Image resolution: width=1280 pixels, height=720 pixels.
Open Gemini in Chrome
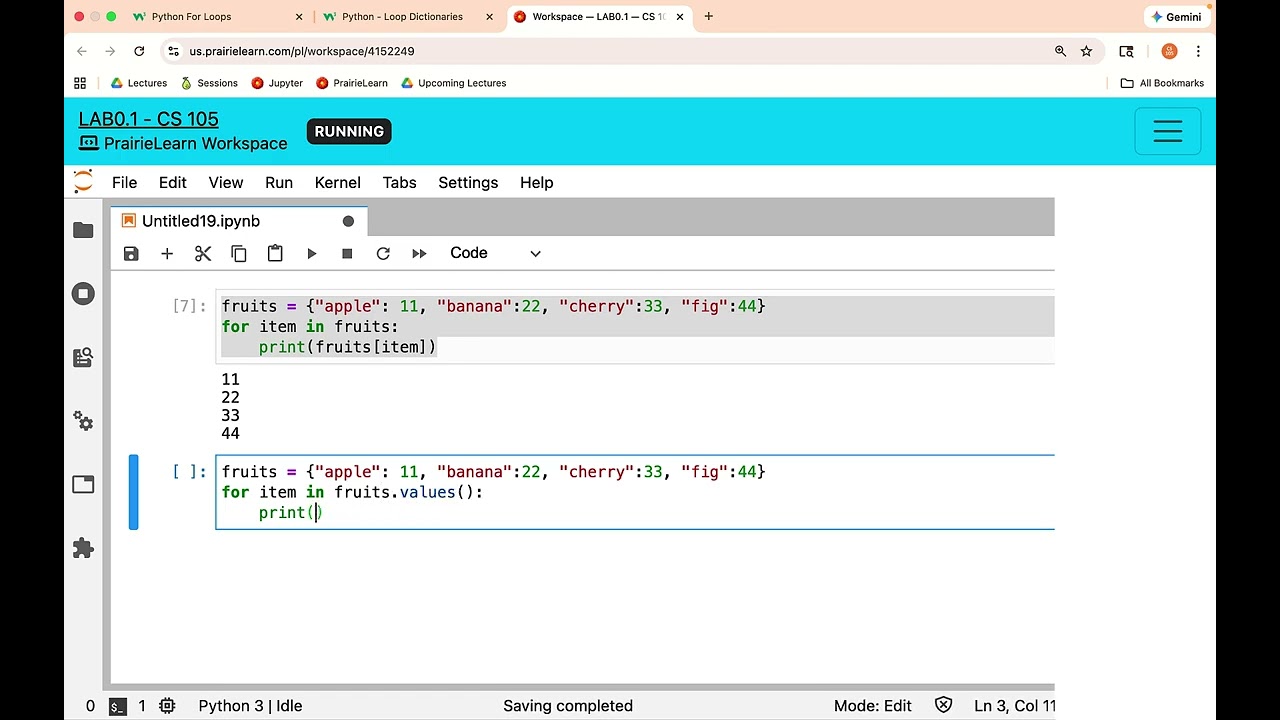point(1176,17)
